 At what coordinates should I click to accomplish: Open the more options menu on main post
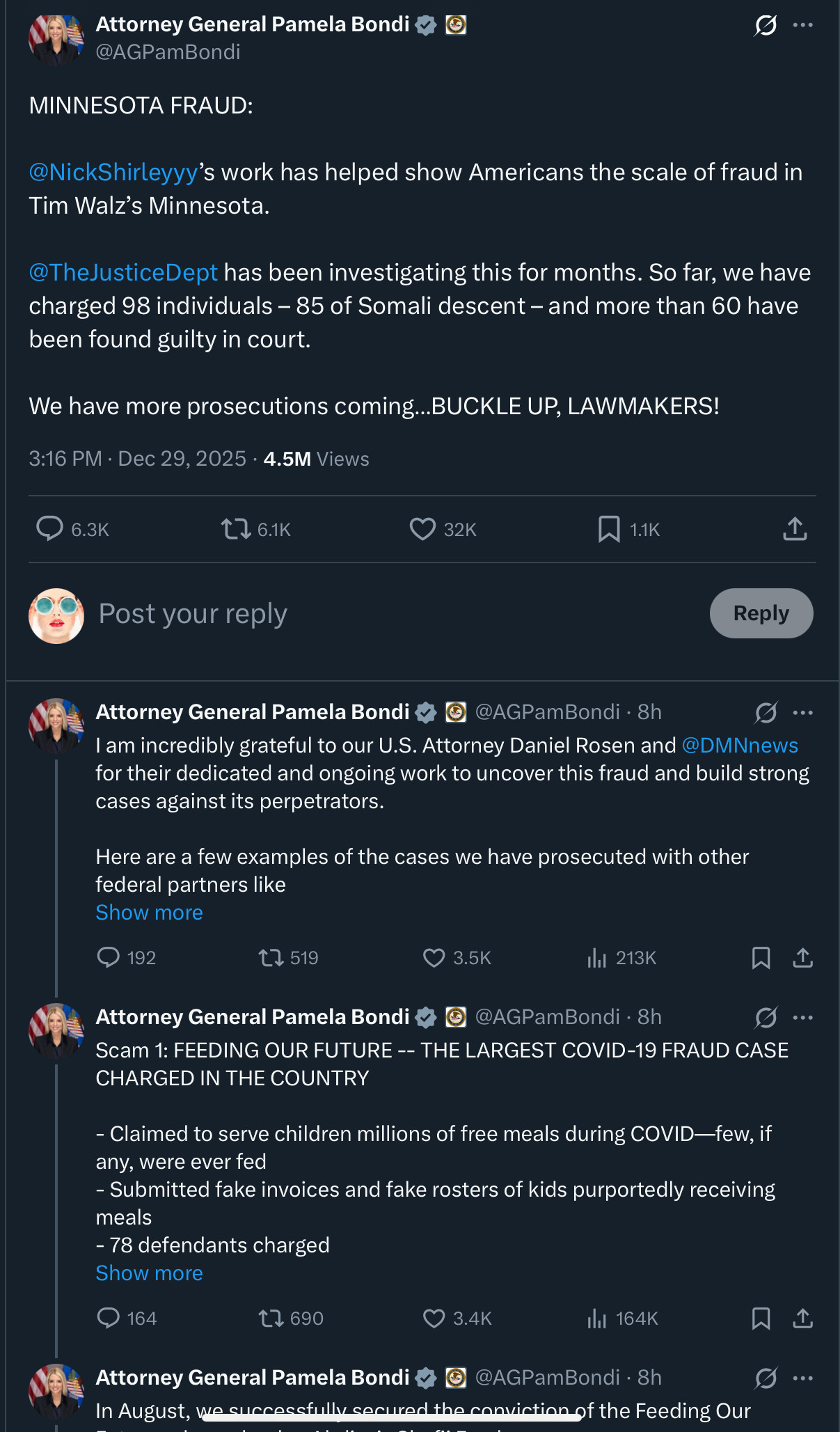[802, 26]
